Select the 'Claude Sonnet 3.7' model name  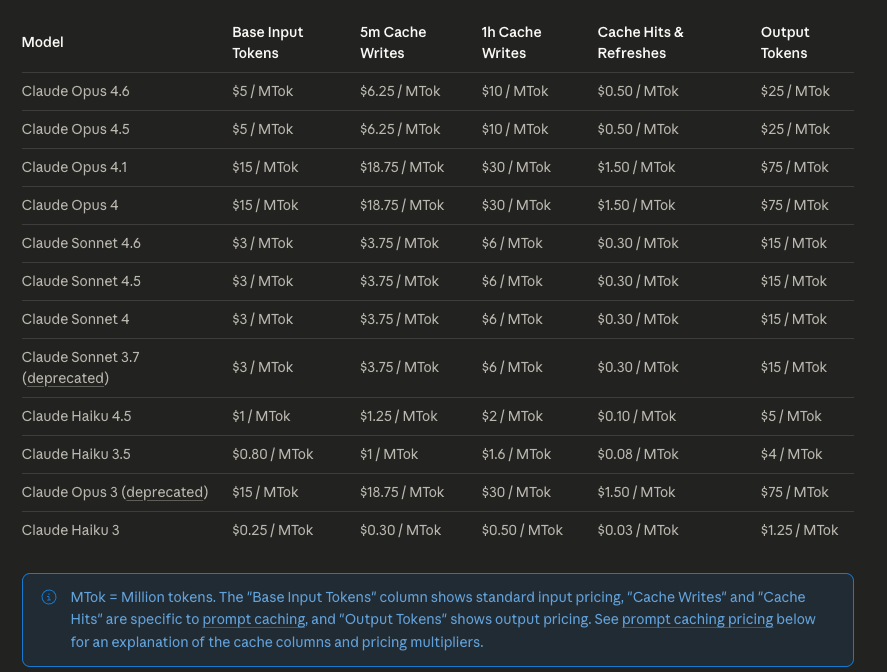tap(80, 357)
